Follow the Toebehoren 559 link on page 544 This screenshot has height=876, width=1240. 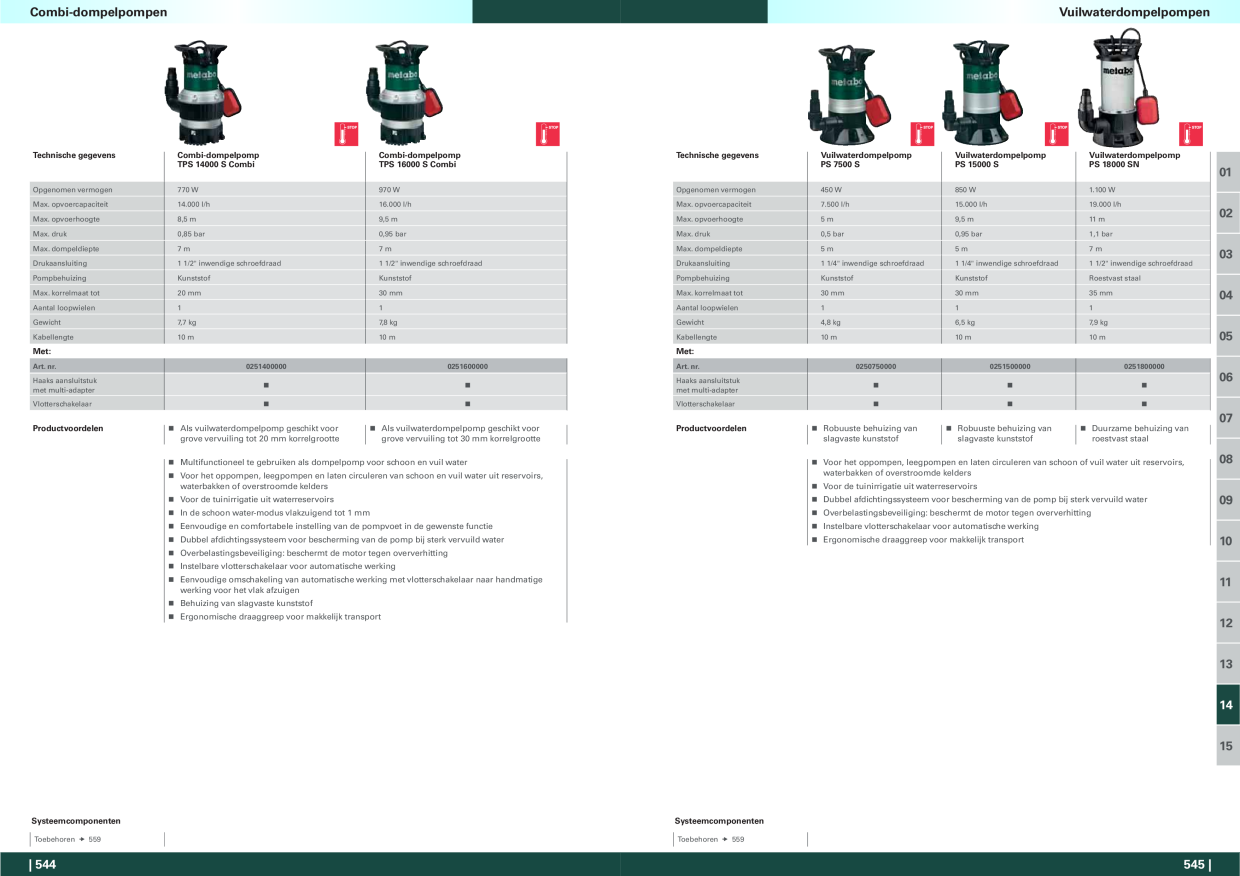68,839
